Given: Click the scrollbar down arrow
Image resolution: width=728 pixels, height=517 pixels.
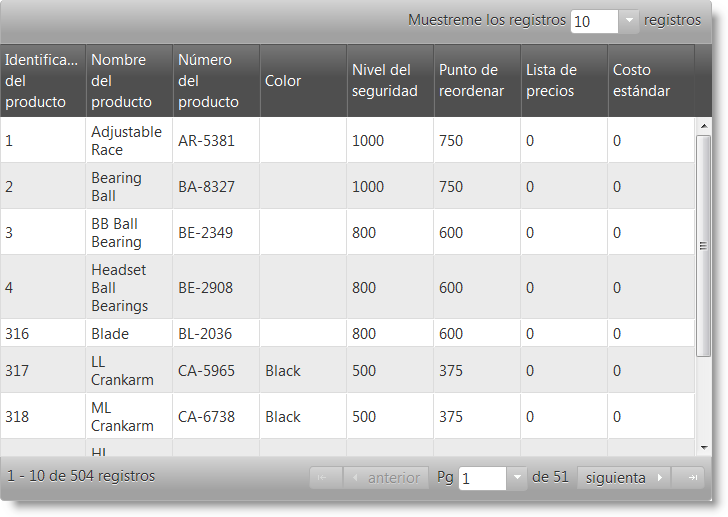Looking at the screenshot, I should [703, 447].
